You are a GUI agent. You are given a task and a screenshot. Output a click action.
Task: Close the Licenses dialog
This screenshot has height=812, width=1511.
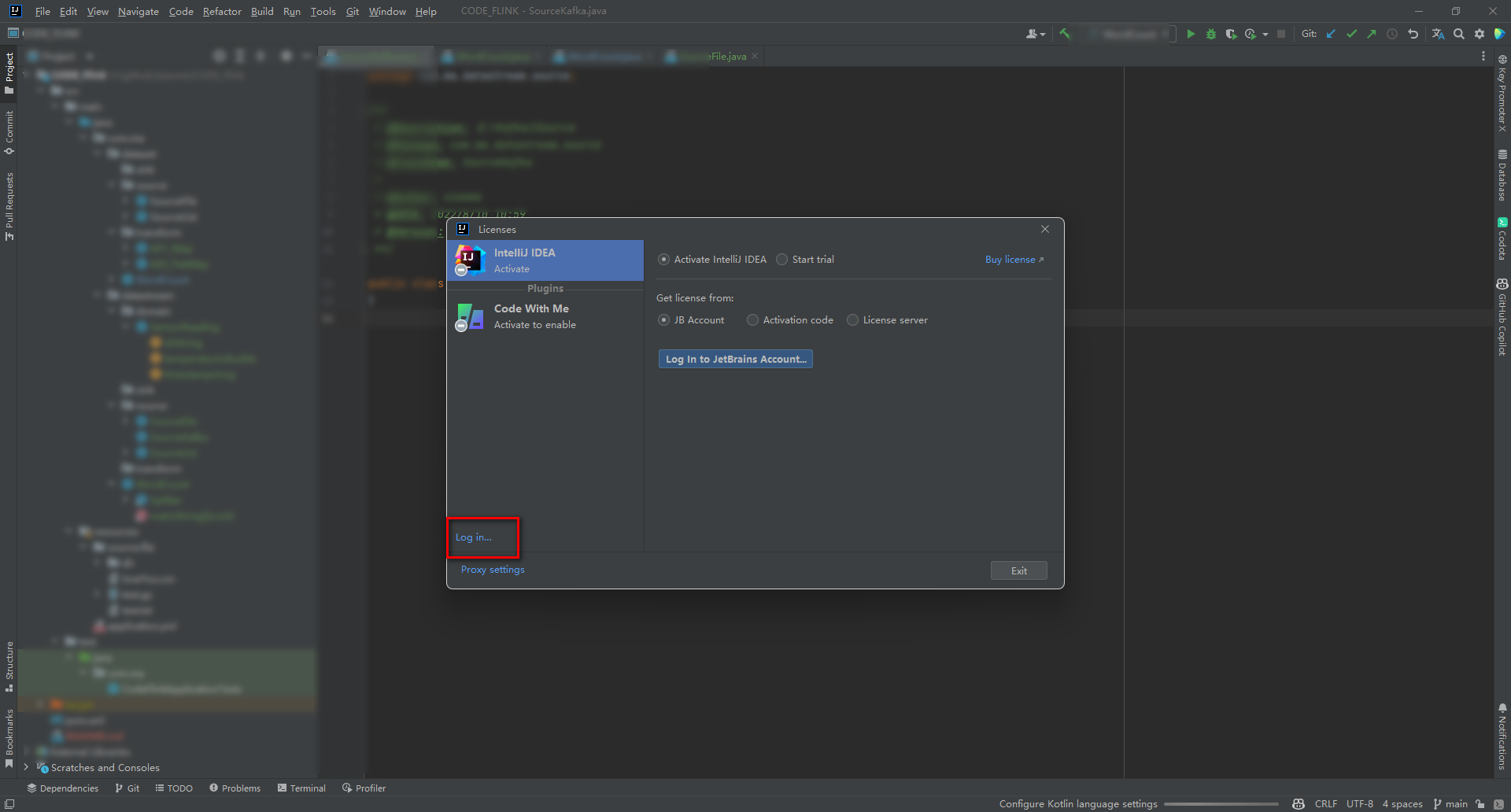click(x=1045, y=229)
